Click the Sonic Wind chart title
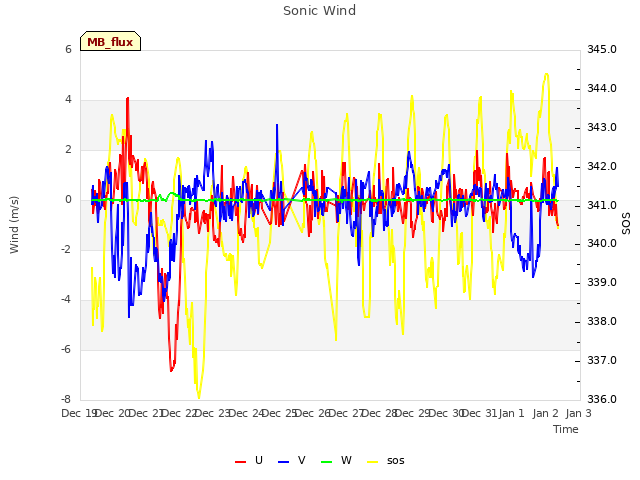 coord(320,11)
